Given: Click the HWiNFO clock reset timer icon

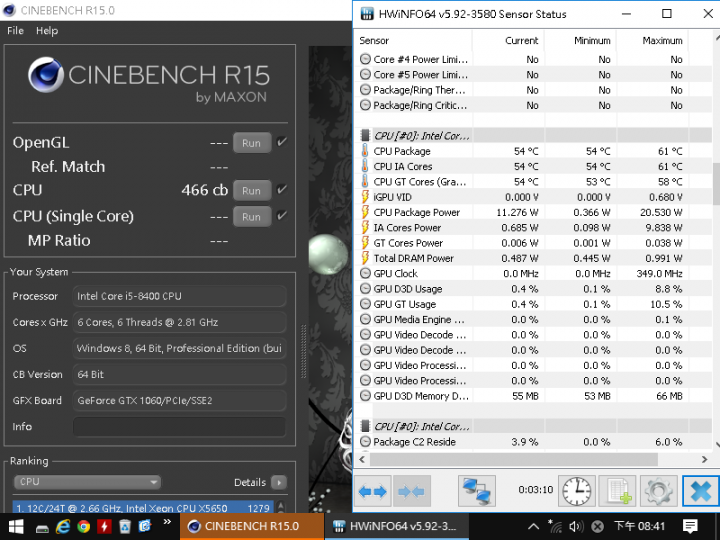Looking at the screenshot, I should click(x=577, y=491).
